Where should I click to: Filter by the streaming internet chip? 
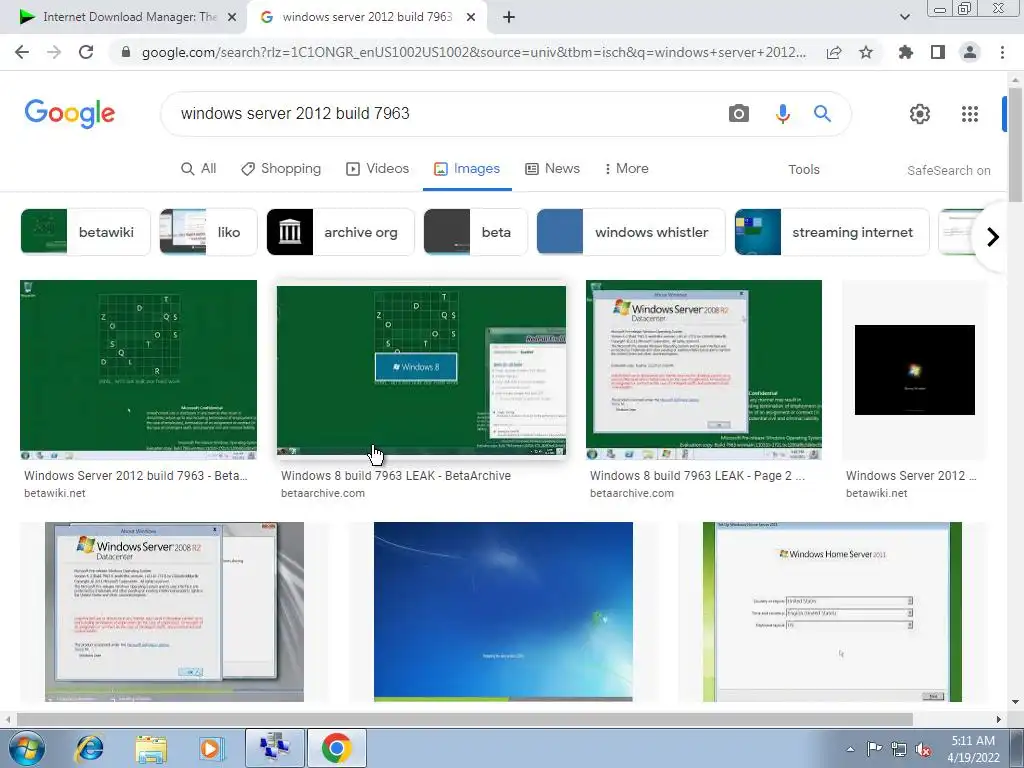[832, 232]
